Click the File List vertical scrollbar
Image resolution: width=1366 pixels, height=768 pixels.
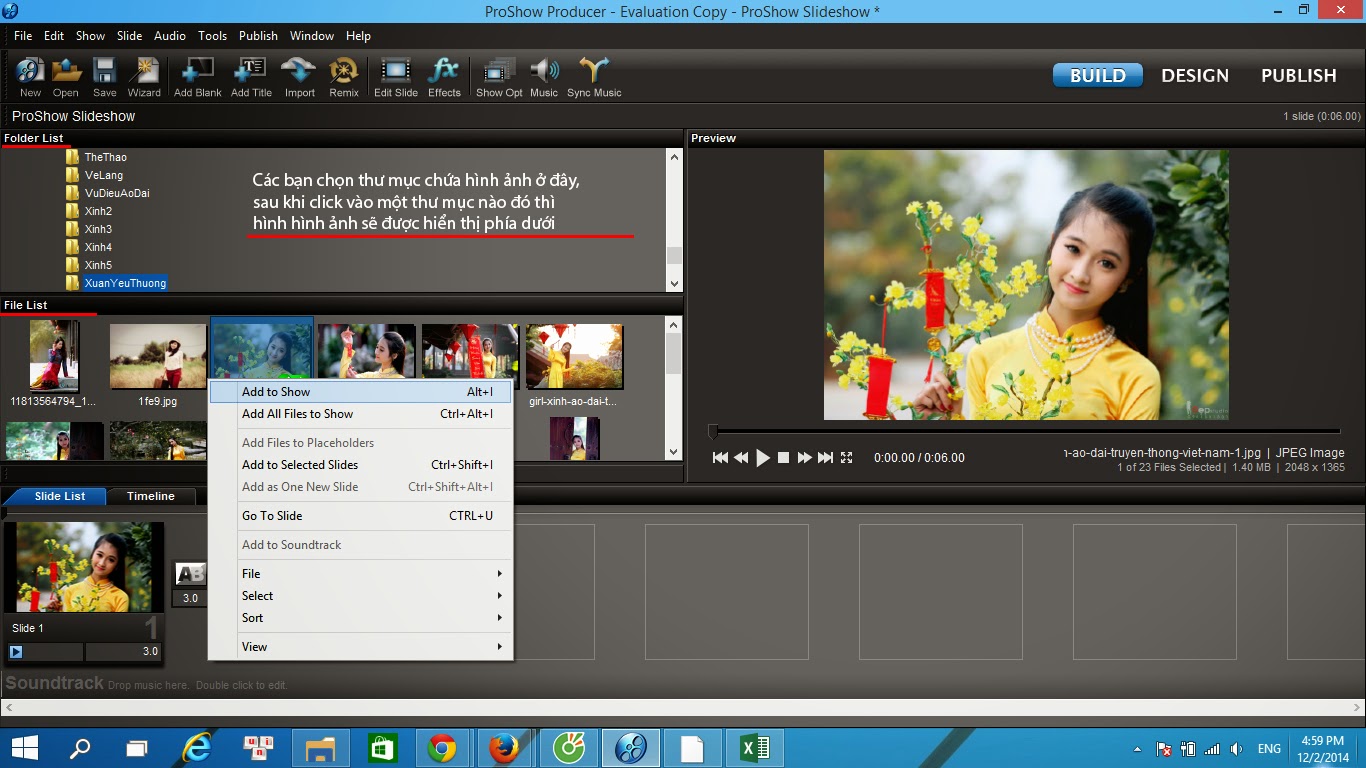click(x=674, y=388)
